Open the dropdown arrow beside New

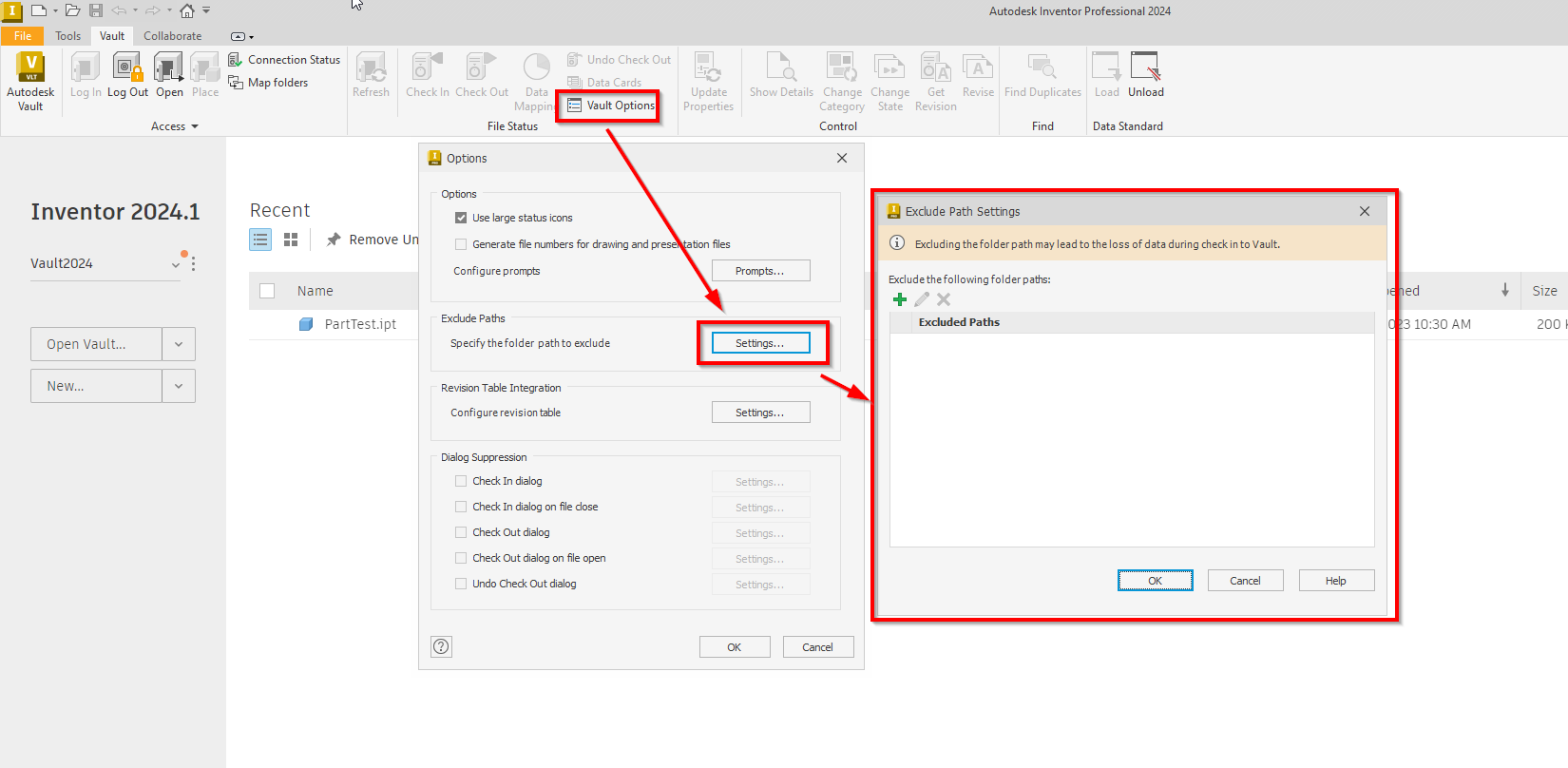179,386
